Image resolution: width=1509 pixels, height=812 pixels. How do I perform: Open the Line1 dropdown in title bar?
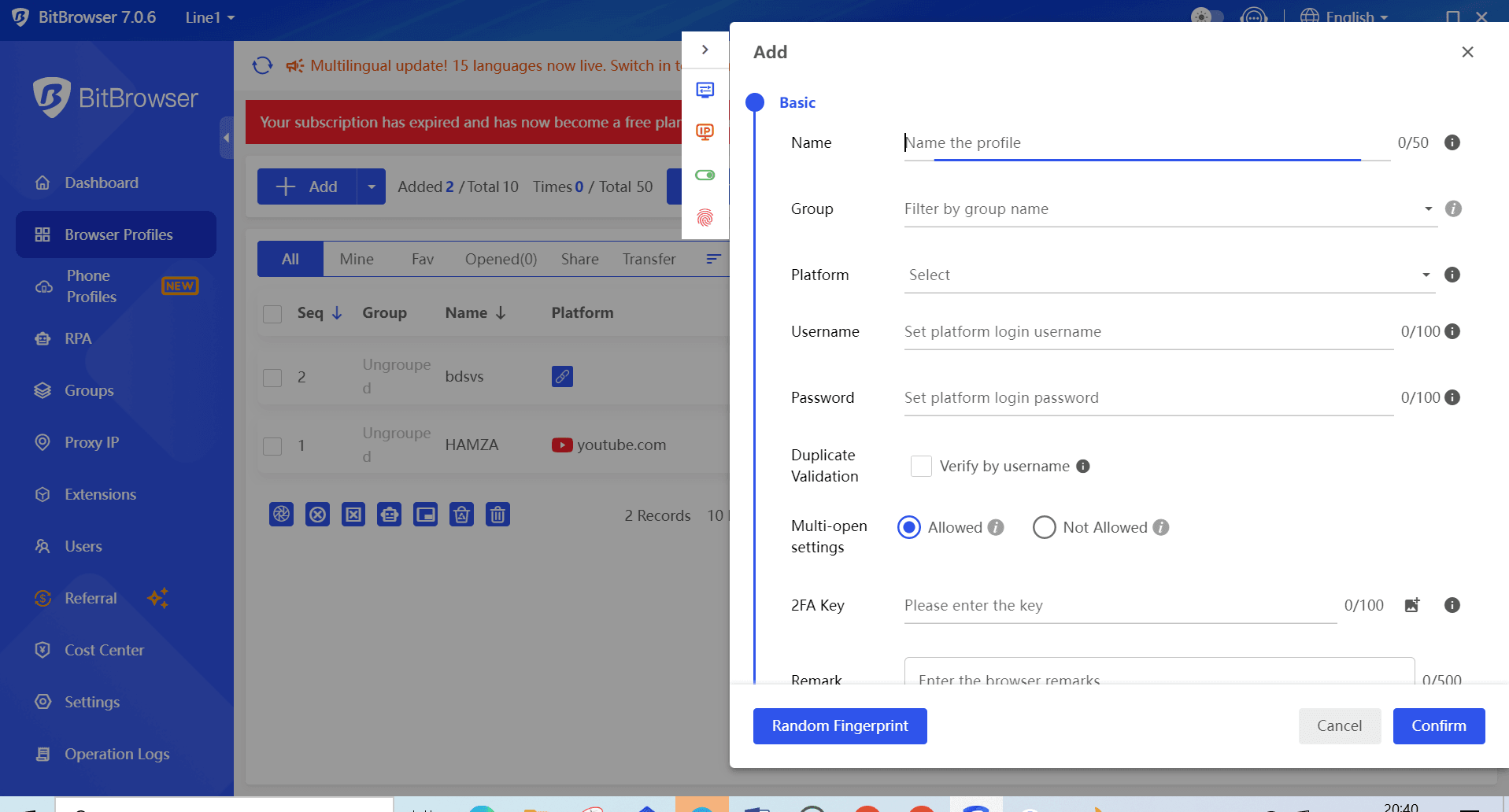click(210, 17)
